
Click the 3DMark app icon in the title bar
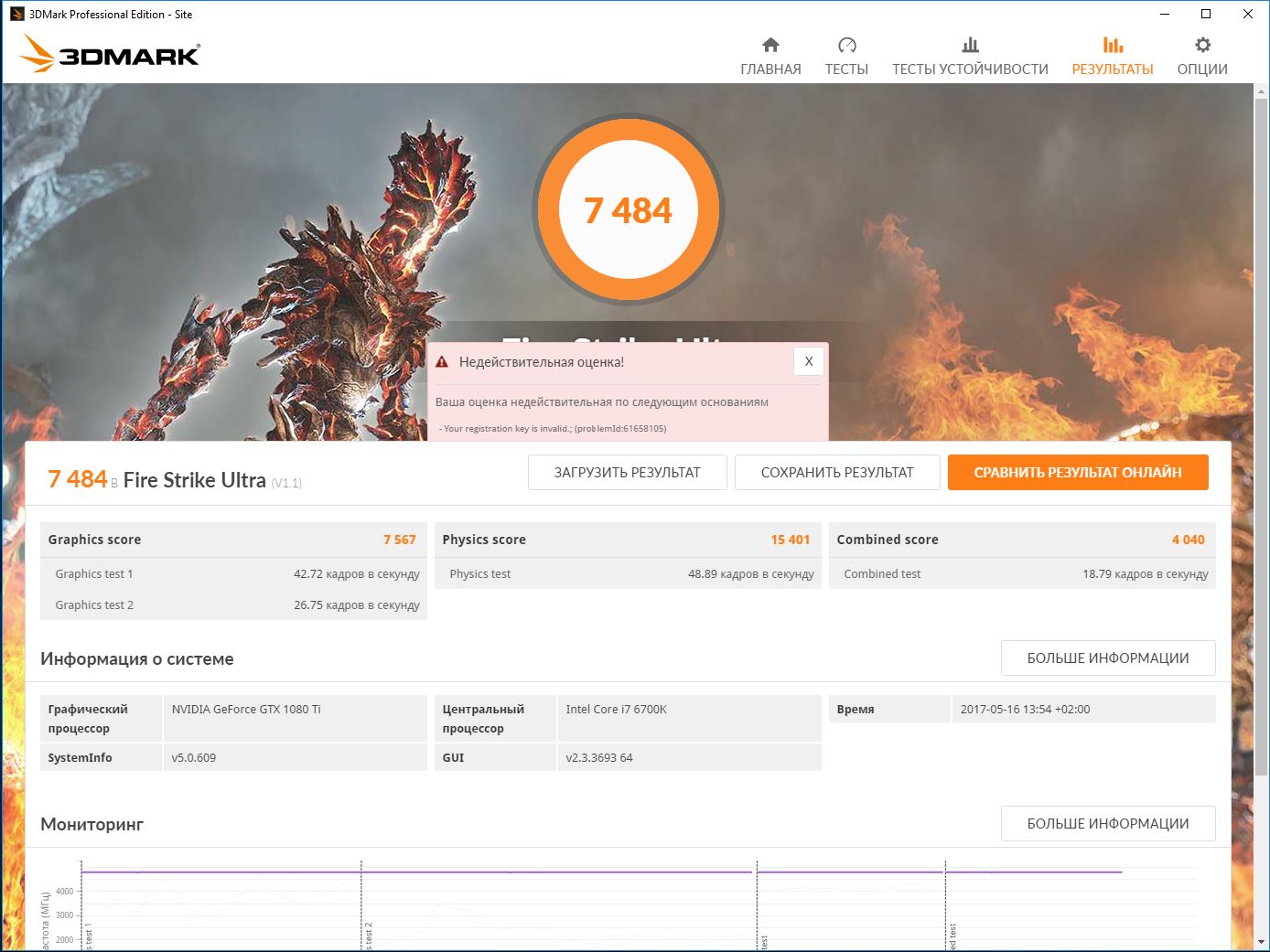click(x=16, y=14)
